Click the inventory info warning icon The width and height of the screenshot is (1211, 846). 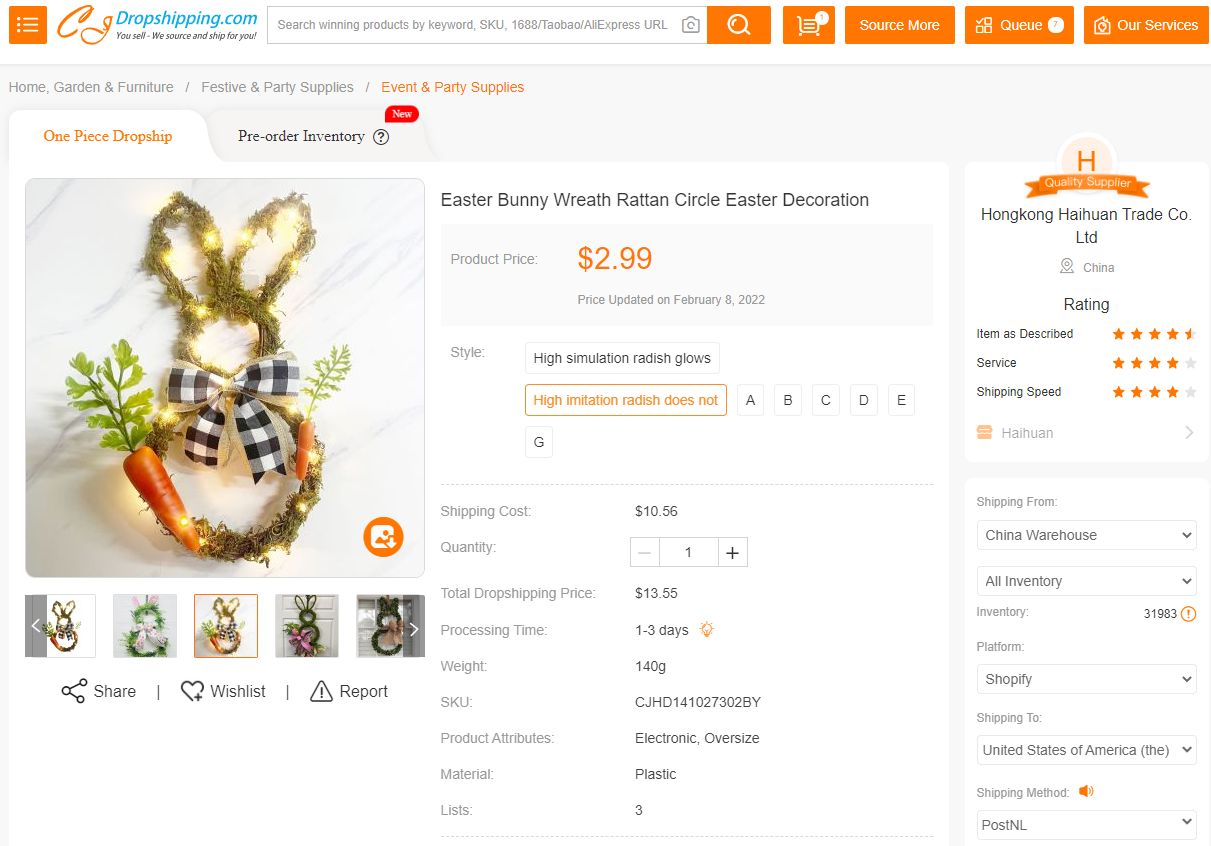click(1188, 614)
